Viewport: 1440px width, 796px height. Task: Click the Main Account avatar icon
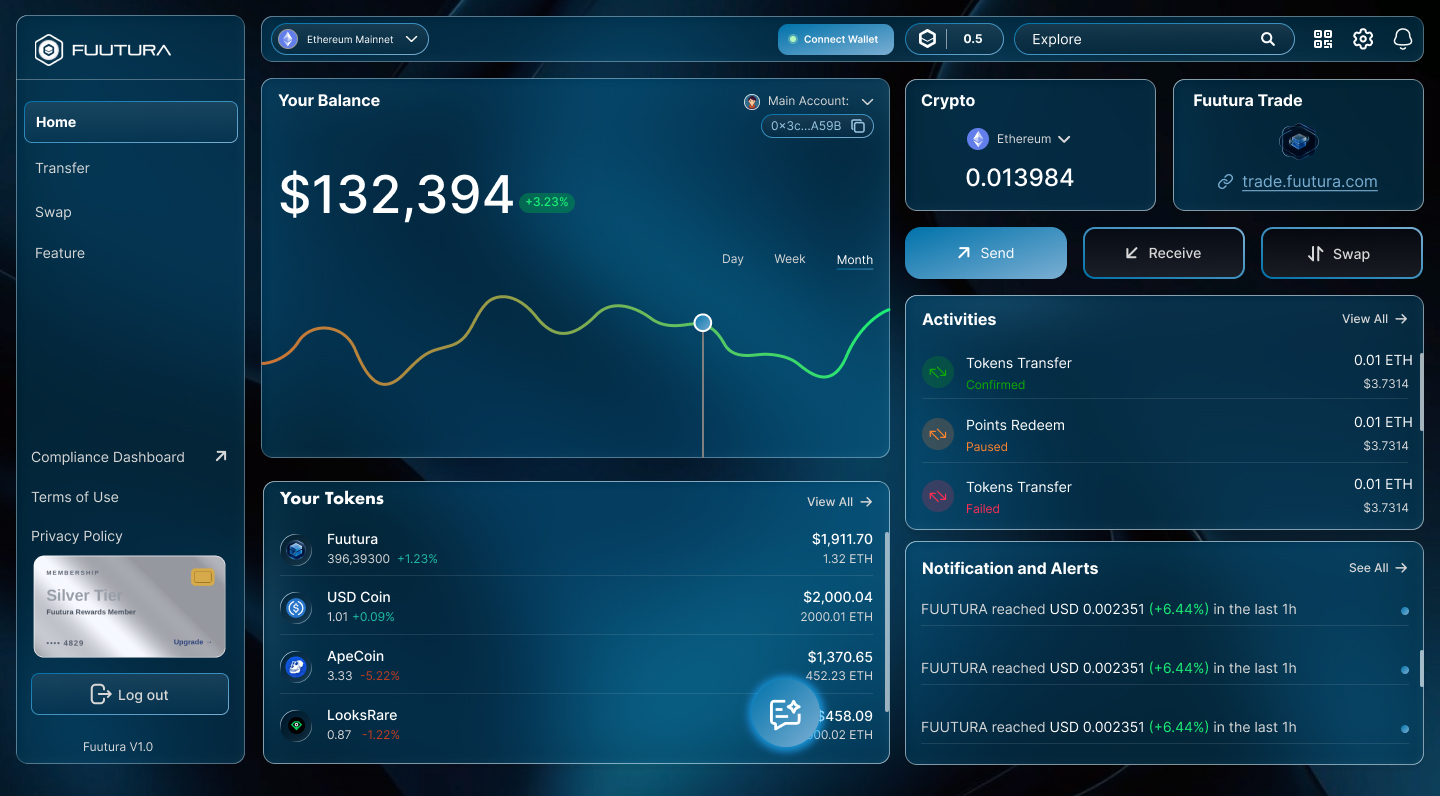752,101
